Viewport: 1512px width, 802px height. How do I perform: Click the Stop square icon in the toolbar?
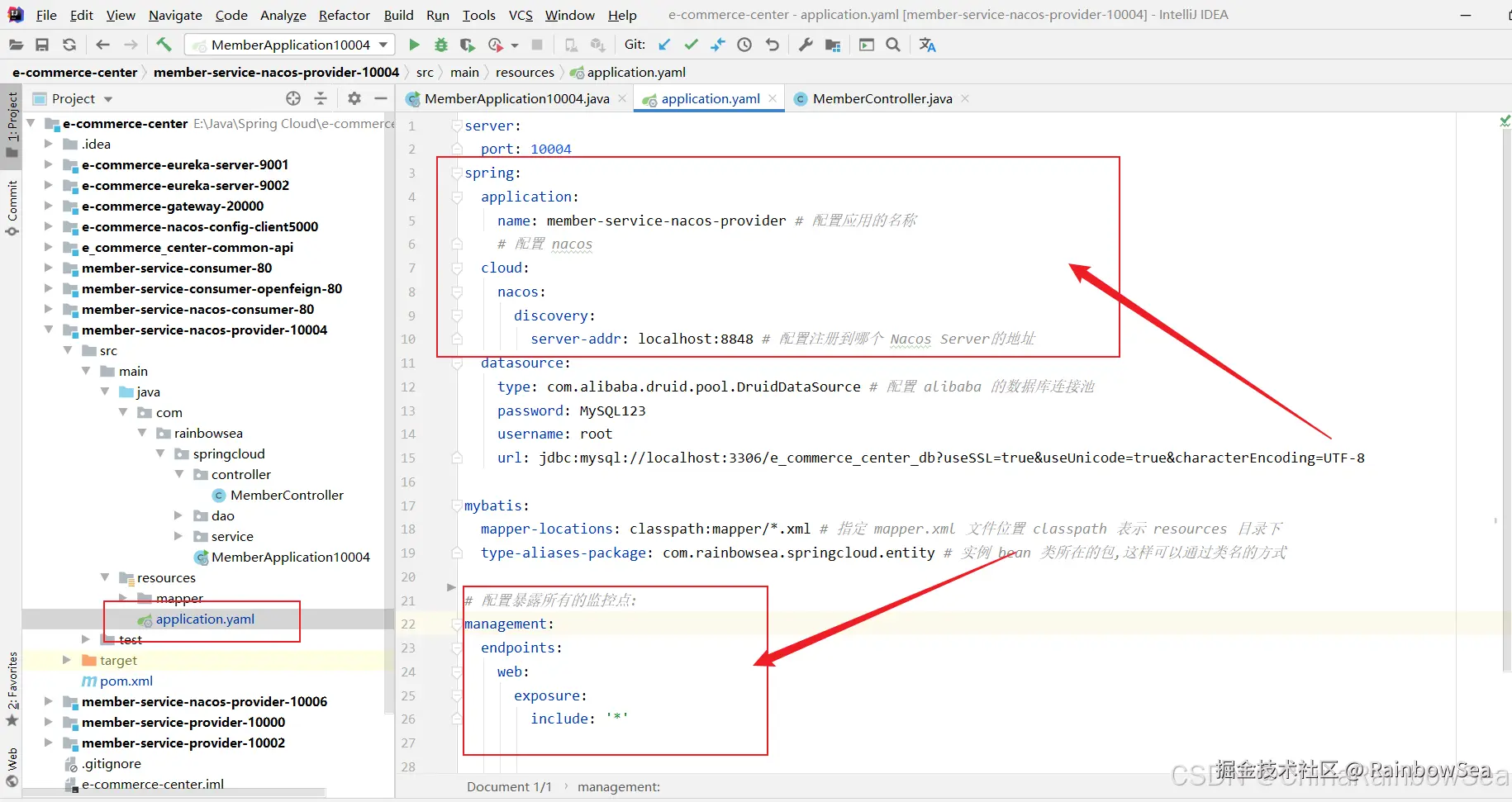click(x=537, y=45)
